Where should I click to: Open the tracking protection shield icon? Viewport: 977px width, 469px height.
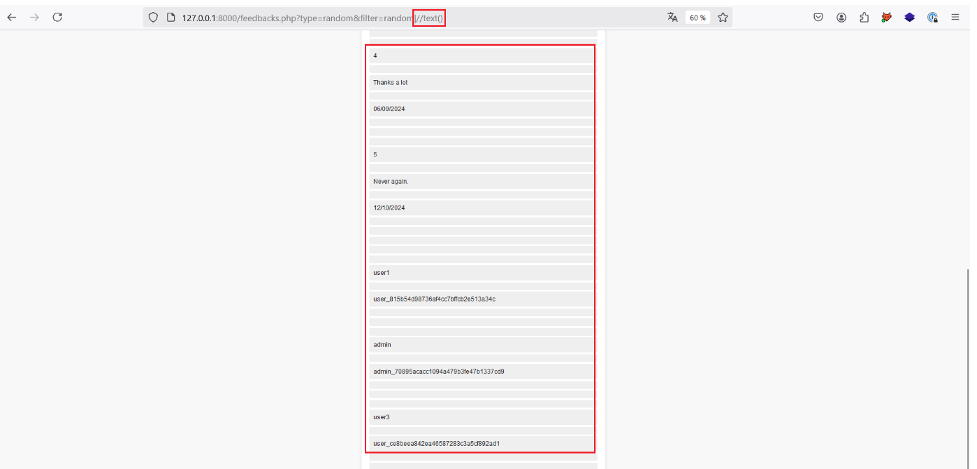click(153, 18)
